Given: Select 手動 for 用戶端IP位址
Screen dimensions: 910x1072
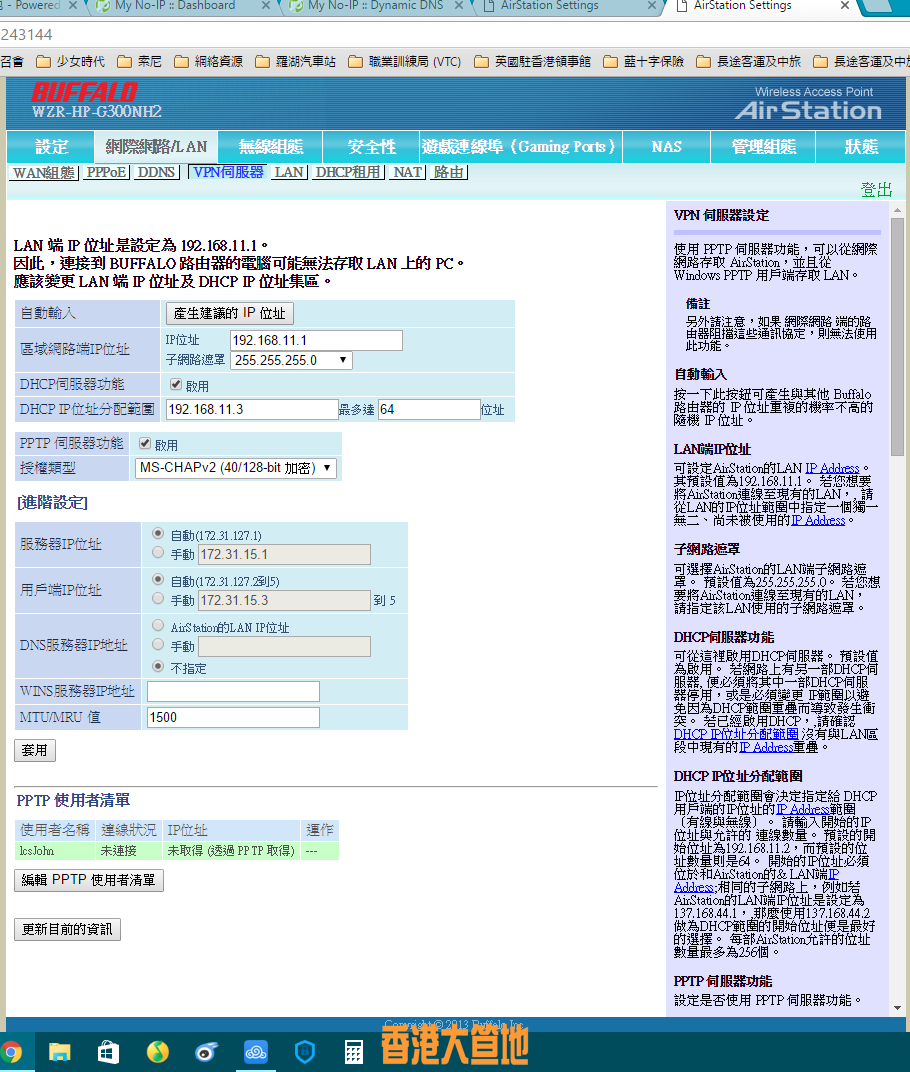Looking at the screenshot, I should pyautogui.click(x=158, y=599).
